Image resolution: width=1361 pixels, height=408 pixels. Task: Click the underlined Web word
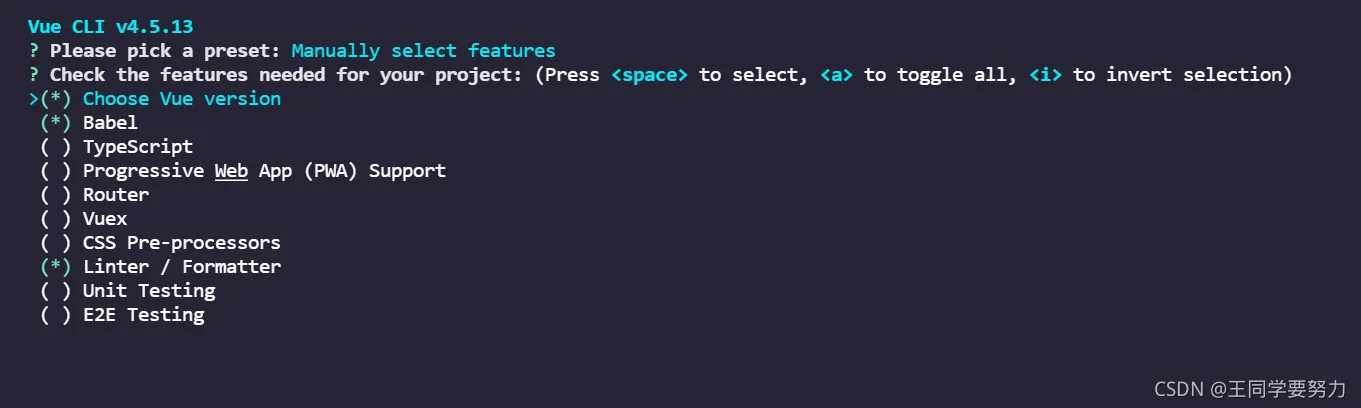231,171
